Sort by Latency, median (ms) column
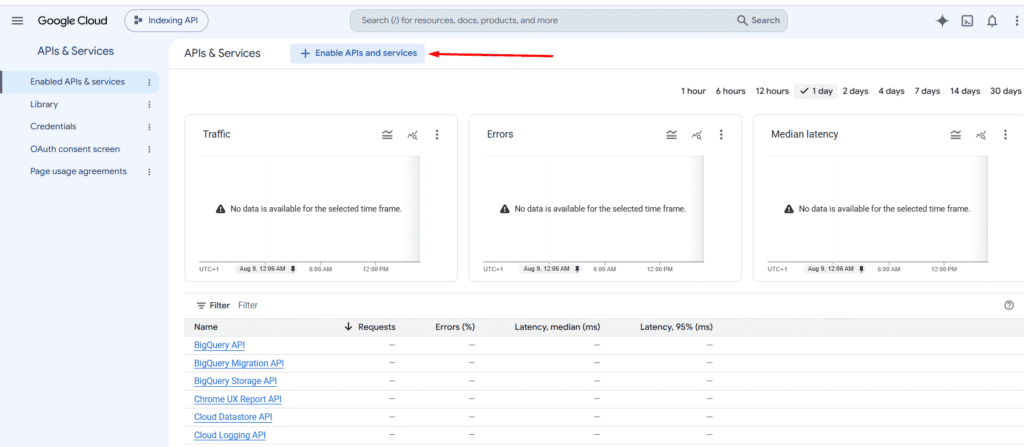The height and width of the screenshot is (447, 1024). (x=557, y=327)
